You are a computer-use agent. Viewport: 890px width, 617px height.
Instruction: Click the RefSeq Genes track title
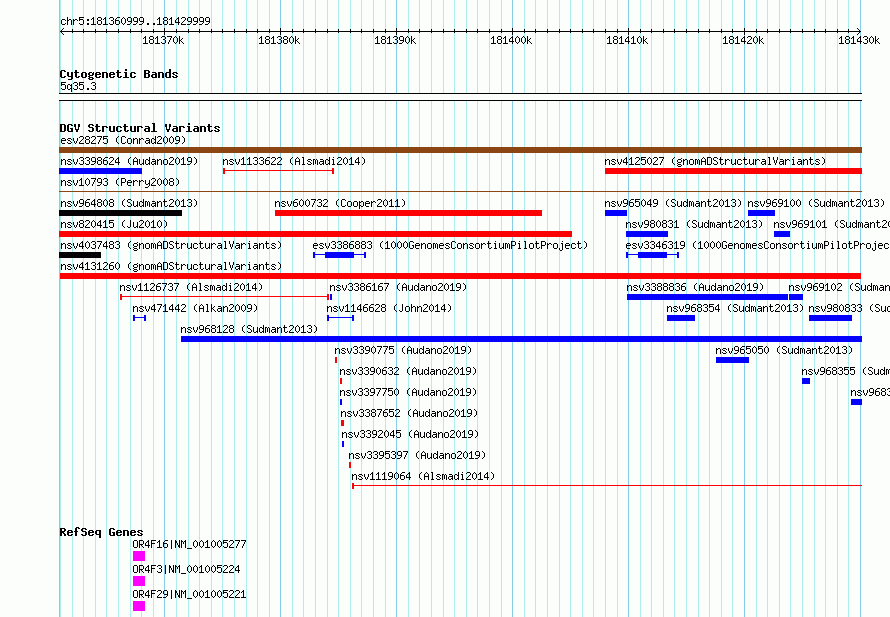pyautogui.click(x=101, y=532)
